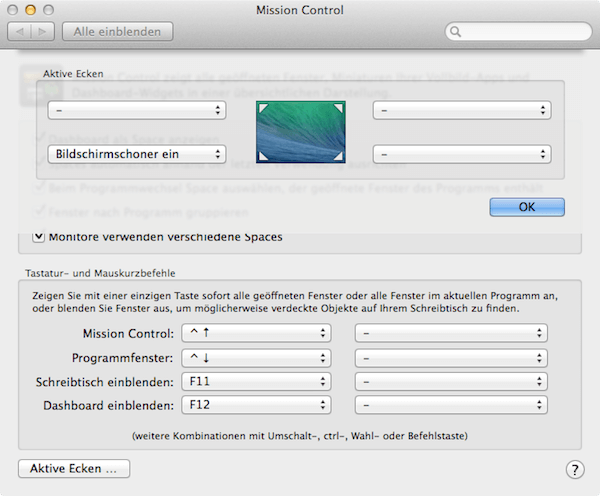Image resolution: width=600 pixels, height=496 pixels.
Task: Open Programmfenster keyboard shortcut dropdown
Action: [x=256, y=358]
